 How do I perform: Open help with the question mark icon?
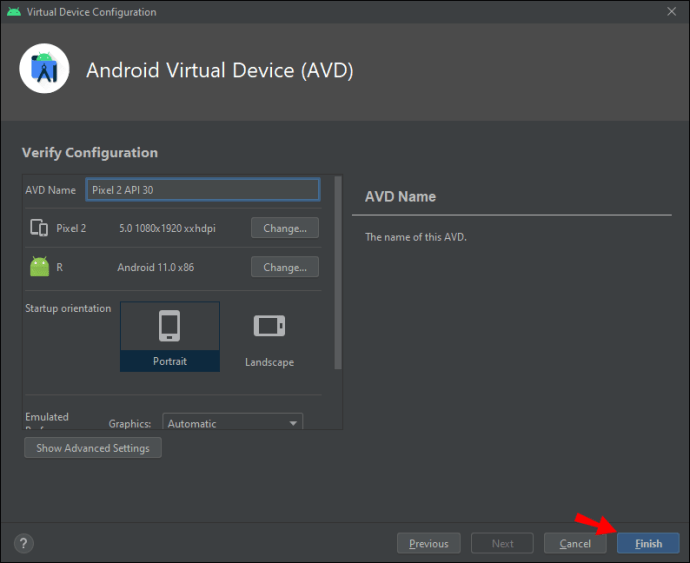[x=24, y=543]
